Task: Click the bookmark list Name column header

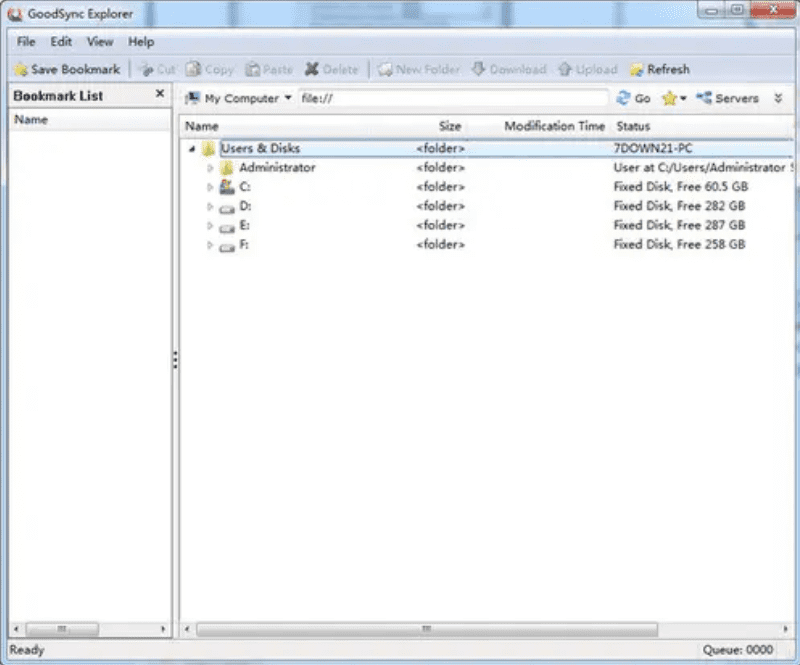Action: pos(31,119)
